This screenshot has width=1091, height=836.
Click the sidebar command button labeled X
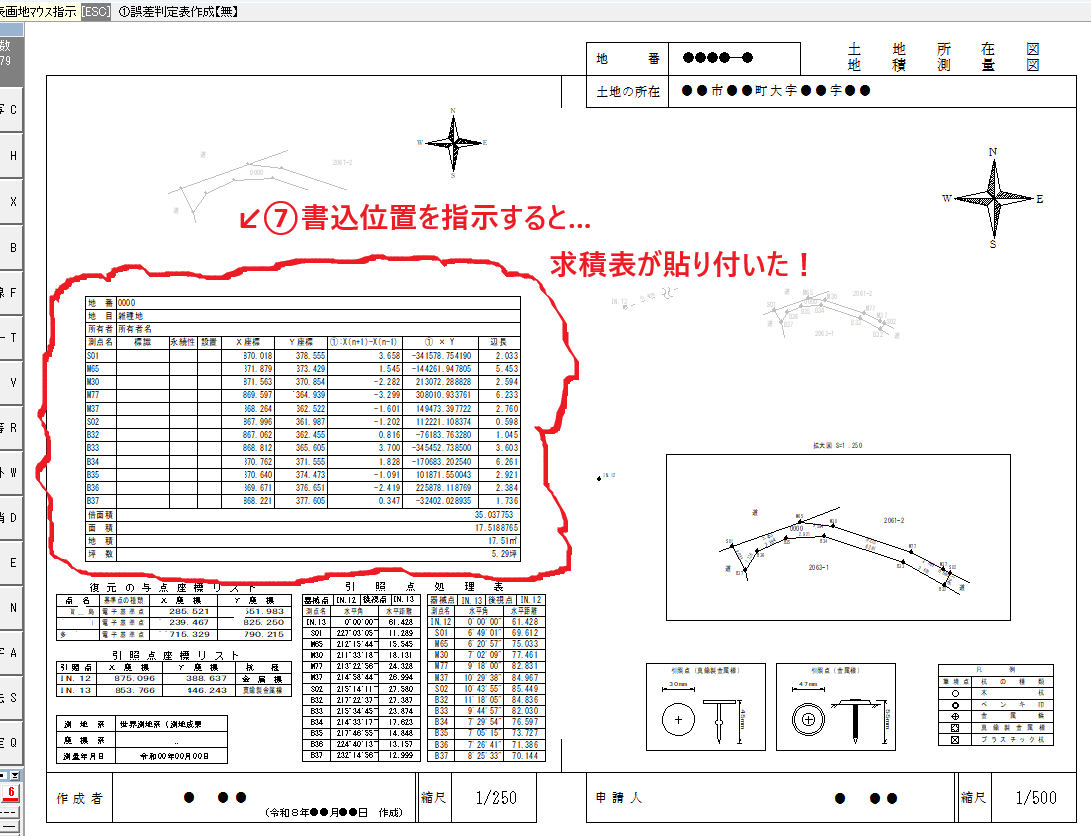(11, 201)
